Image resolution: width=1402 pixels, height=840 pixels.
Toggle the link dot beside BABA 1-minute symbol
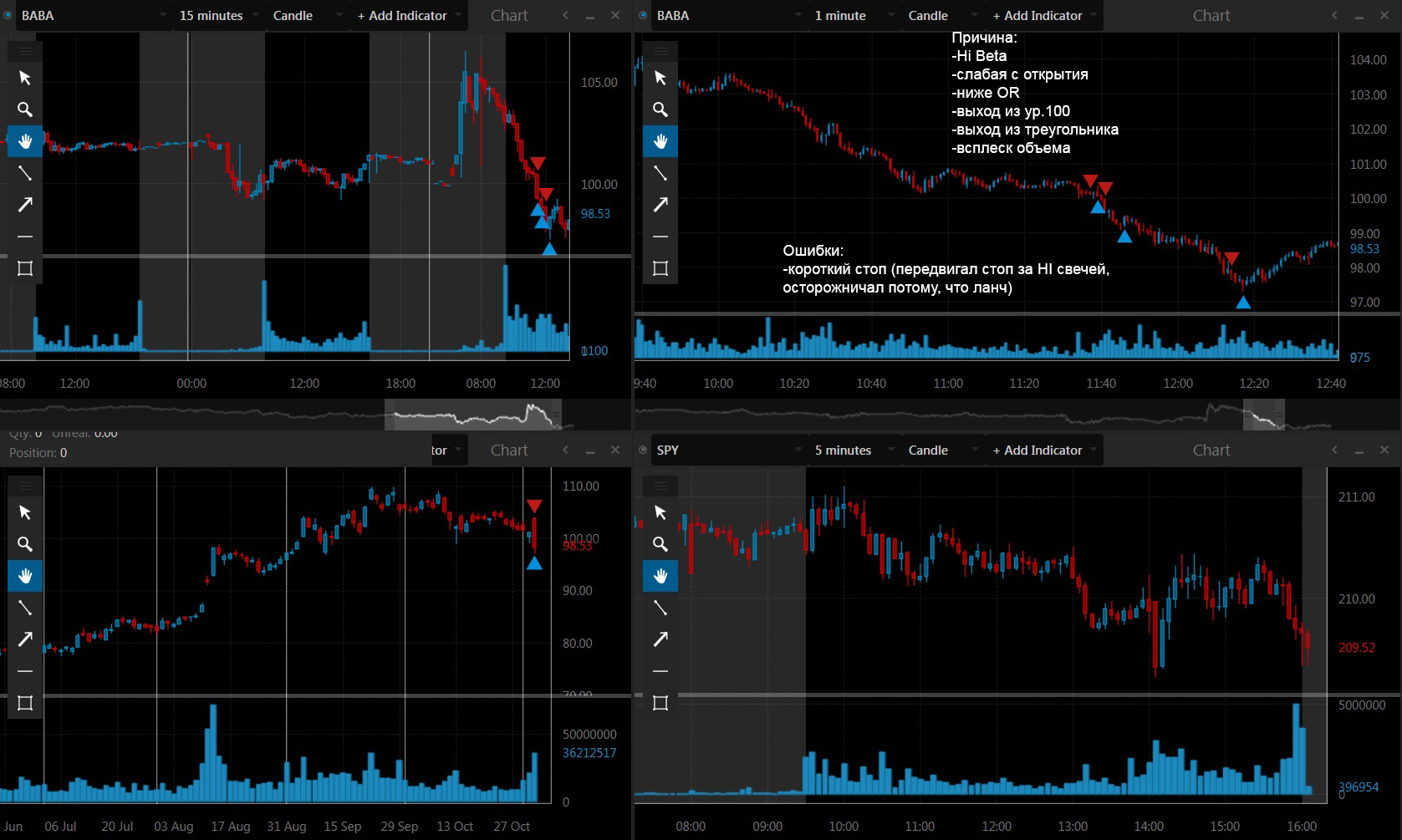[643, 15]
